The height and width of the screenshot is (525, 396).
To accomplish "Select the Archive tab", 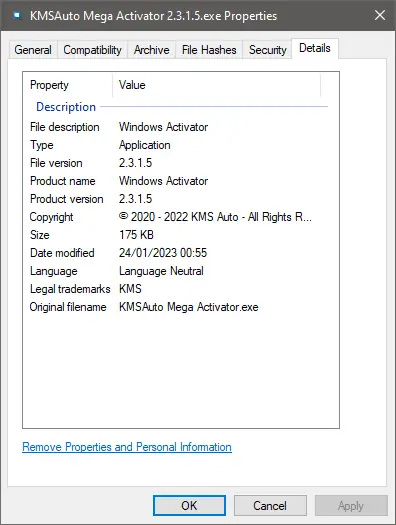I will (x=152, y=50).
